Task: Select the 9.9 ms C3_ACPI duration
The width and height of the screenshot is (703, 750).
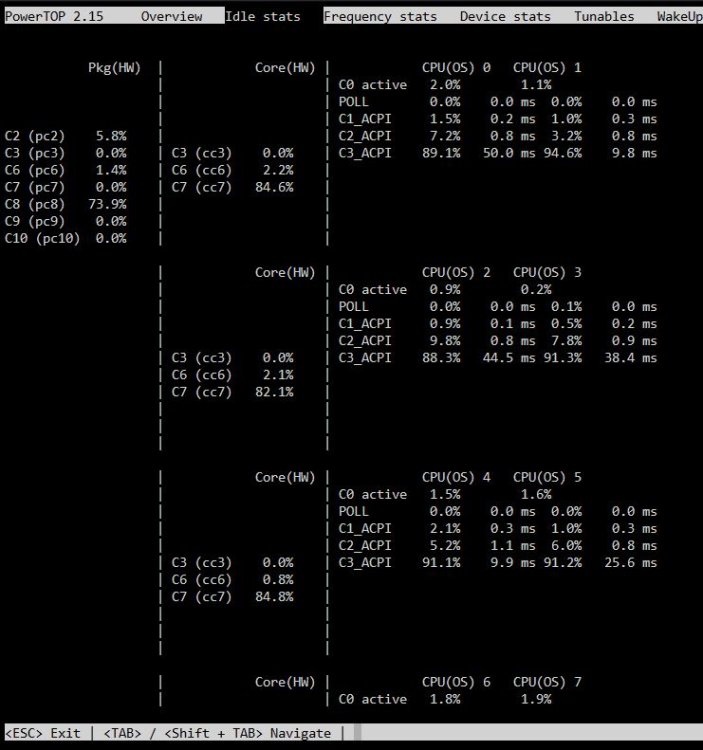Action: [513, 562]
